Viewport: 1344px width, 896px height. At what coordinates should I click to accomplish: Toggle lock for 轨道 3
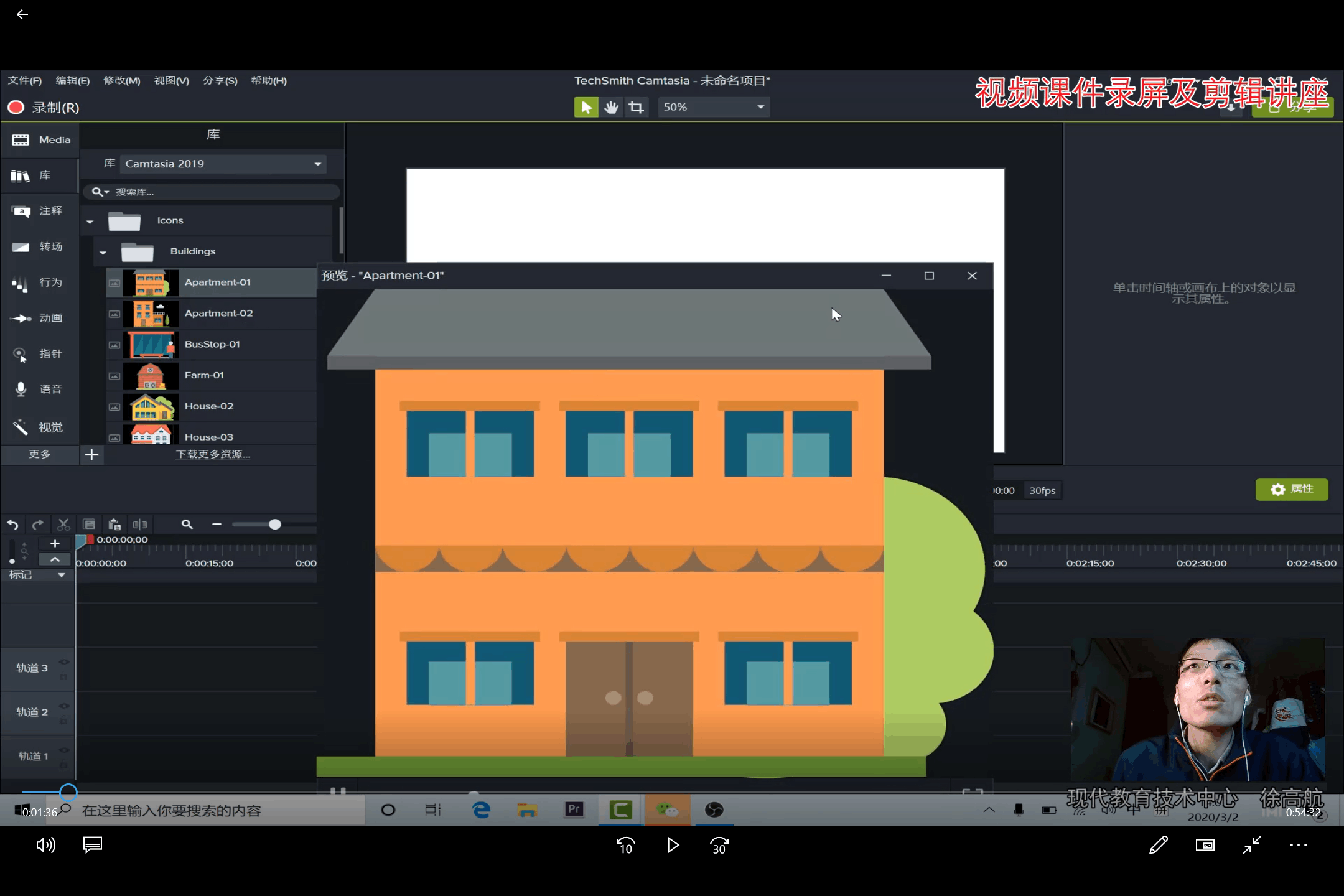click(x=63, y=676)
